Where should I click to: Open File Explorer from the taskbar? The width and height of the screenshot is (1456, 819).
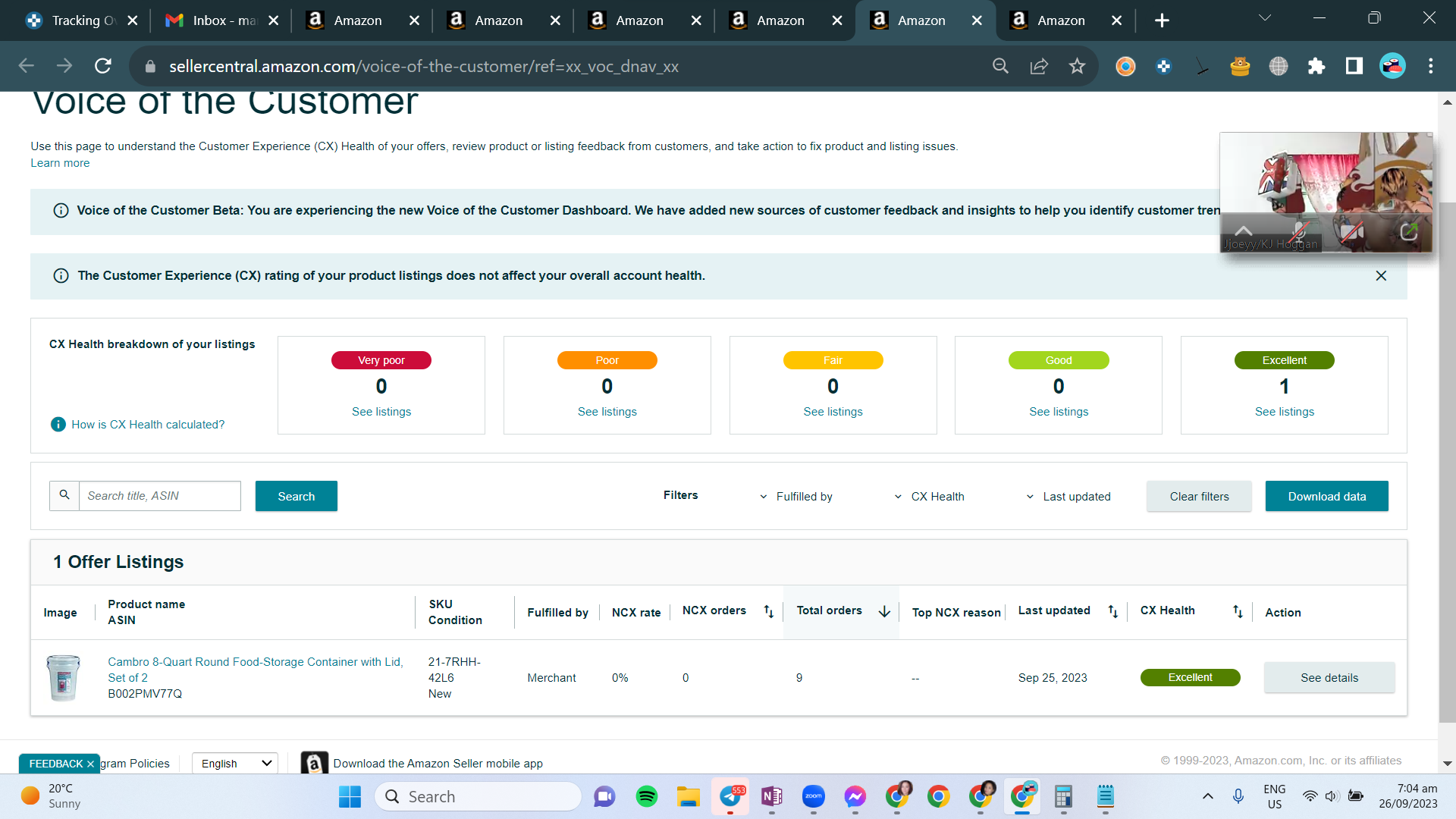tap(689, 796)
